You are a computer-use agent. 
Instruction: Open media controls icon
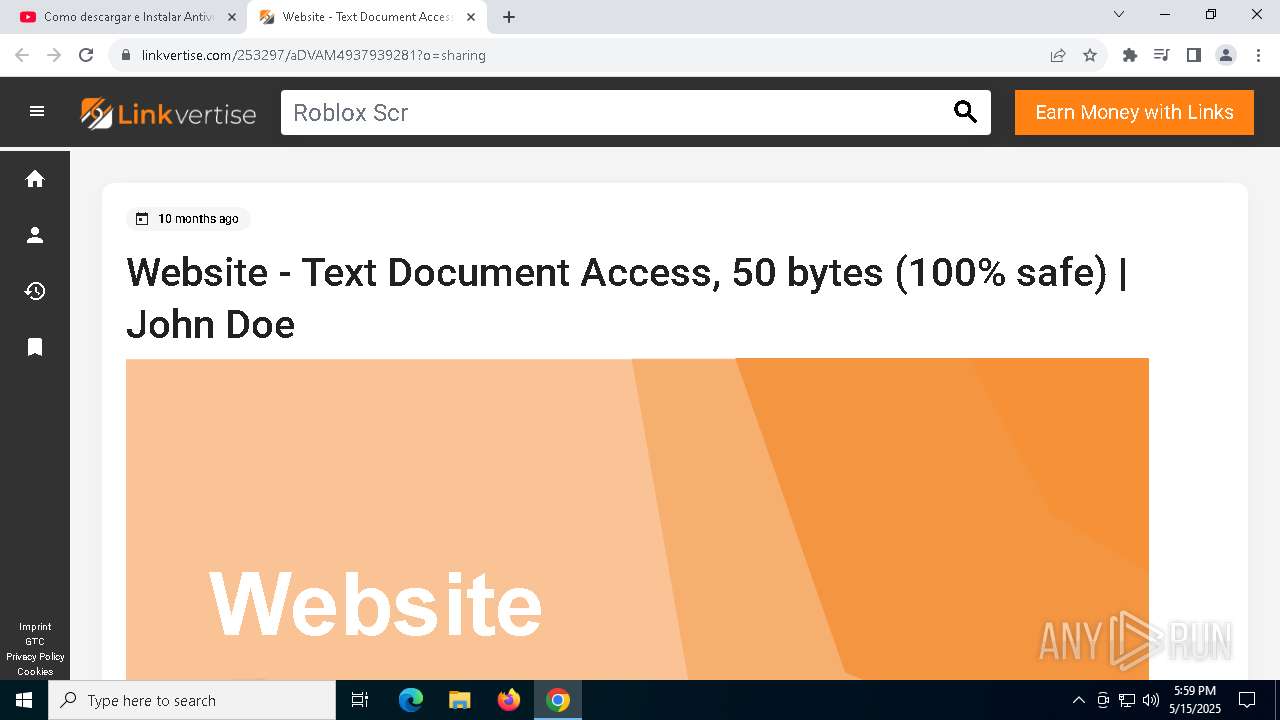(x=1162, y=55)
